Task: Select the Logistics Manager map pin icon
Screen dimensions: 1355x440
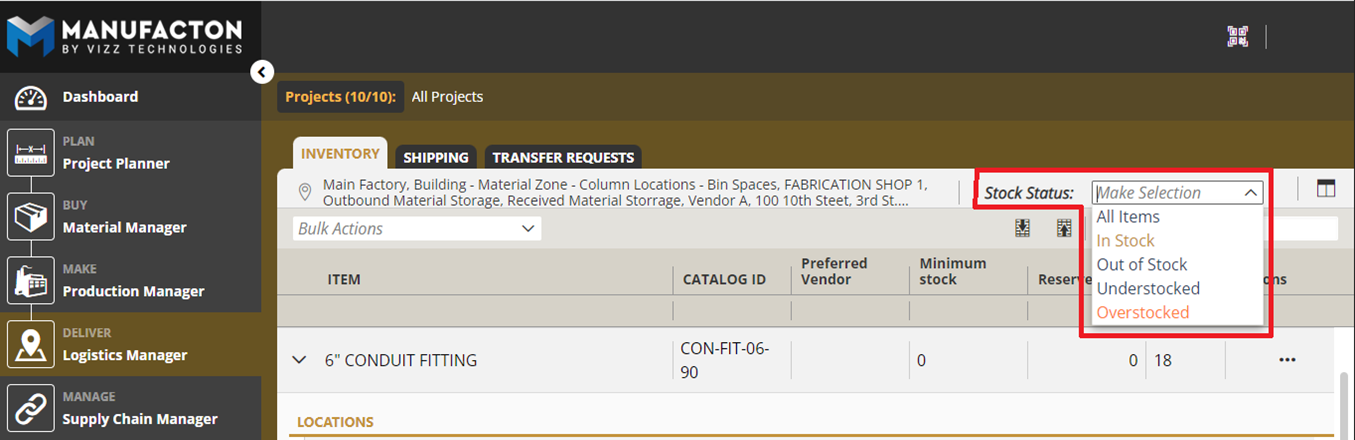Action: [31, 345]
